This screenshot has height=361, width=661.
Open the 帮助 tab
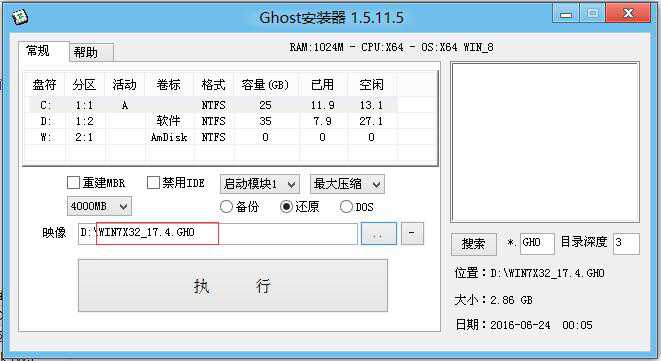(91, 53)
